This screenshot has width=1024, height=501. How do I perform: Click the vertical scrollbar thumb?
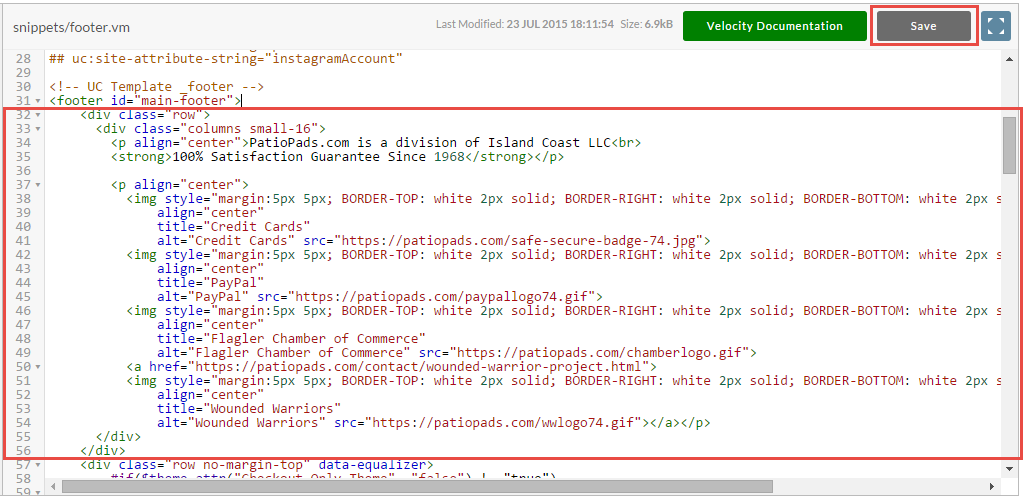1010,145
